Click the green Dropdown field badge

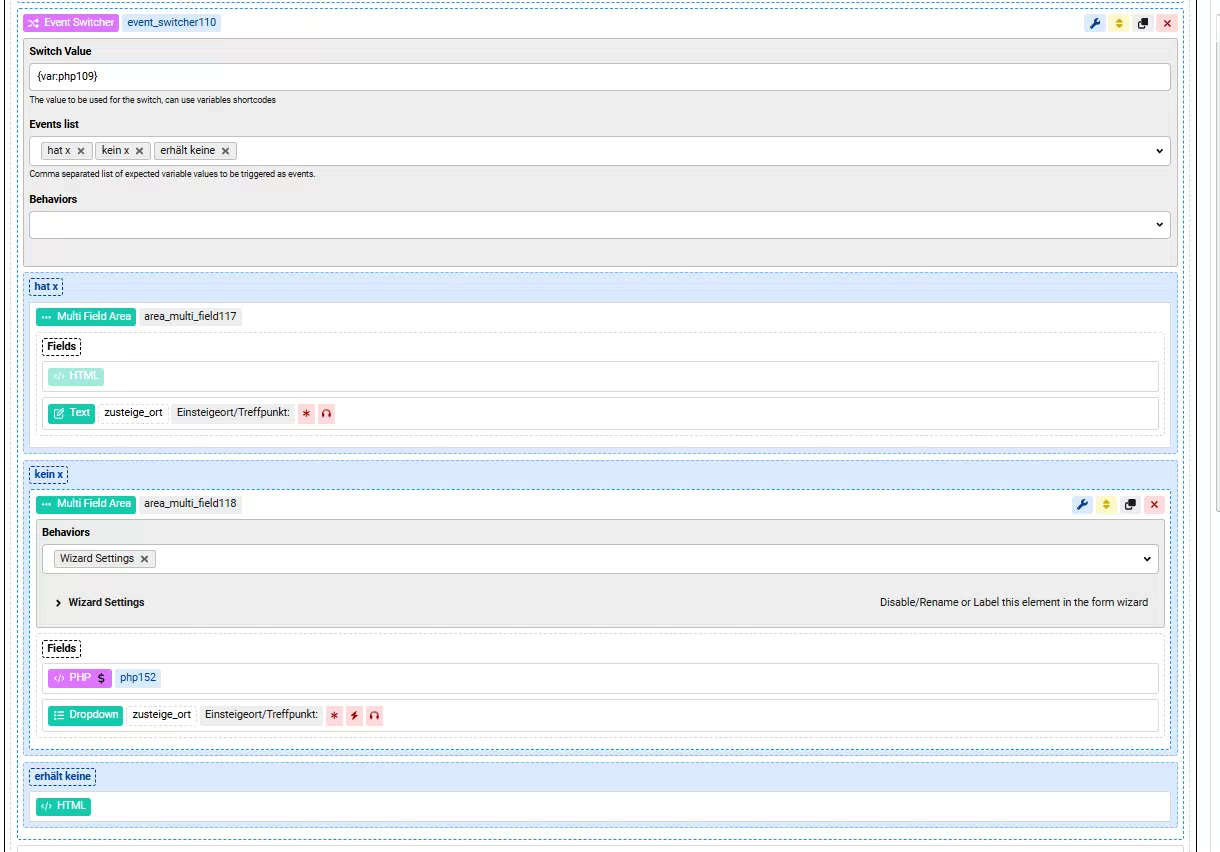point(86,715)
